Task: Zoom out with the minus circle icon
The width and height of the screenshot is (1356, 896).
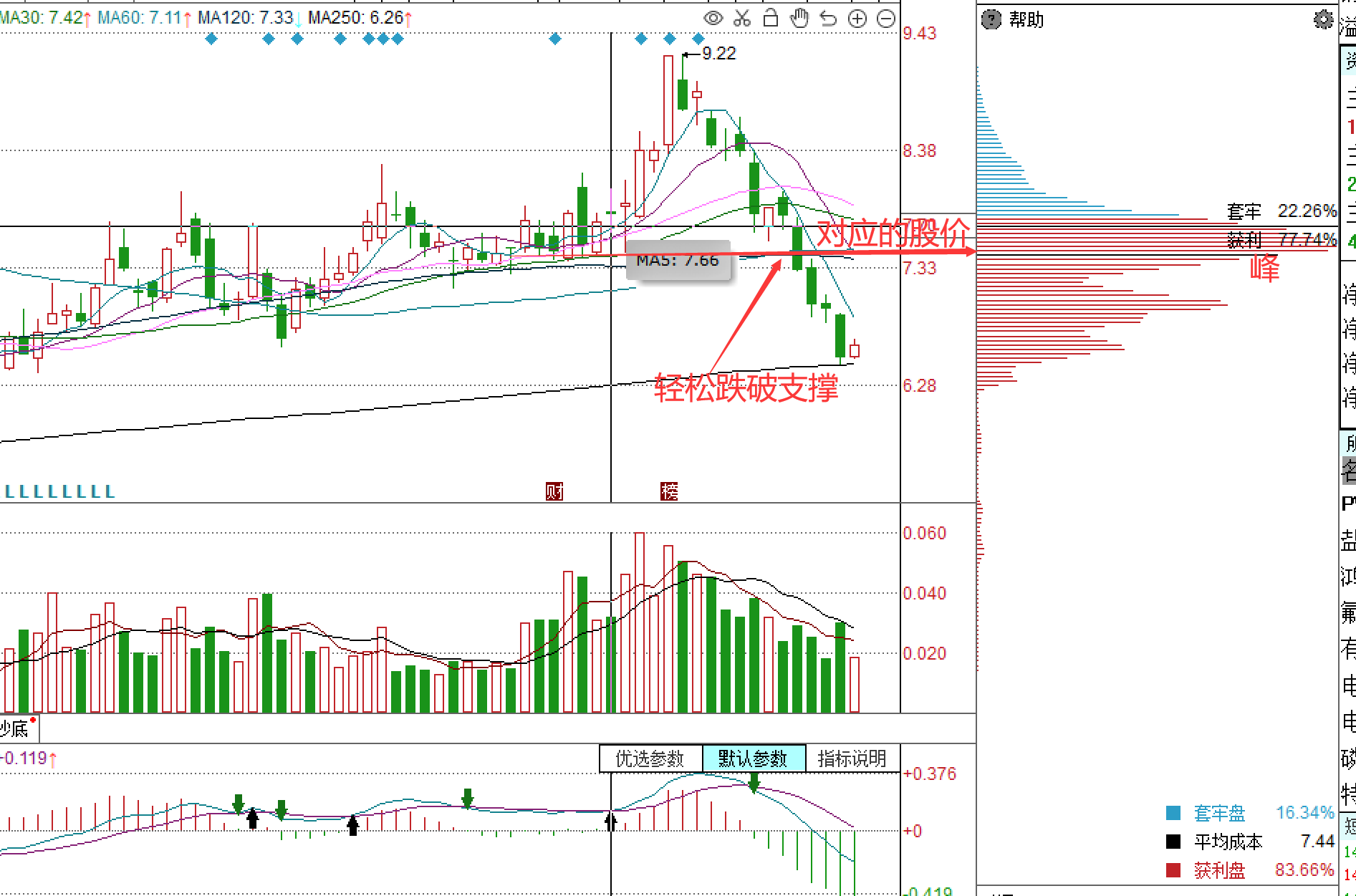Action: click(x=886, y=19)
